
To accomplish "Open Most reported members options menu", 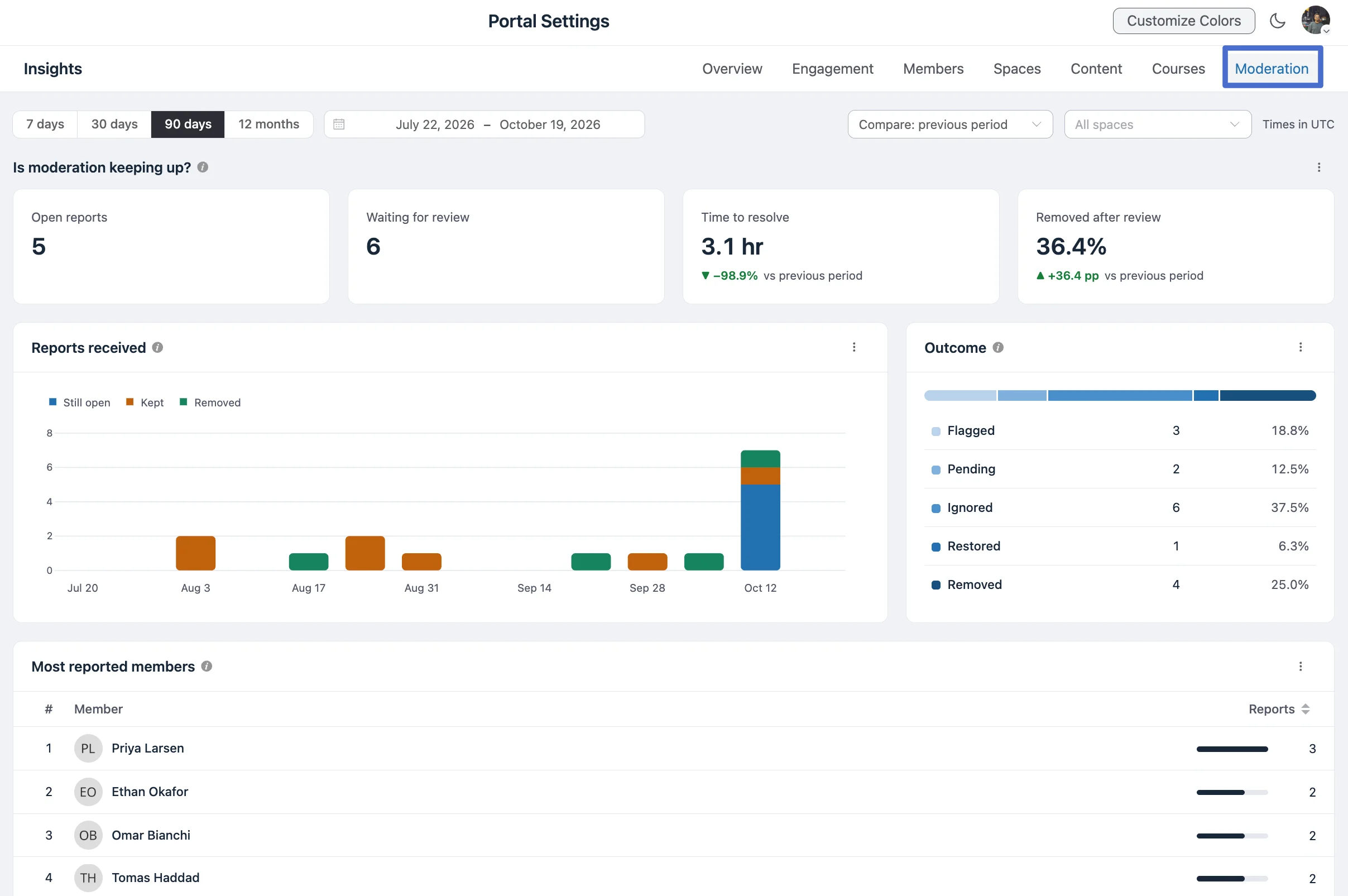I will [x=1301, y=667].
